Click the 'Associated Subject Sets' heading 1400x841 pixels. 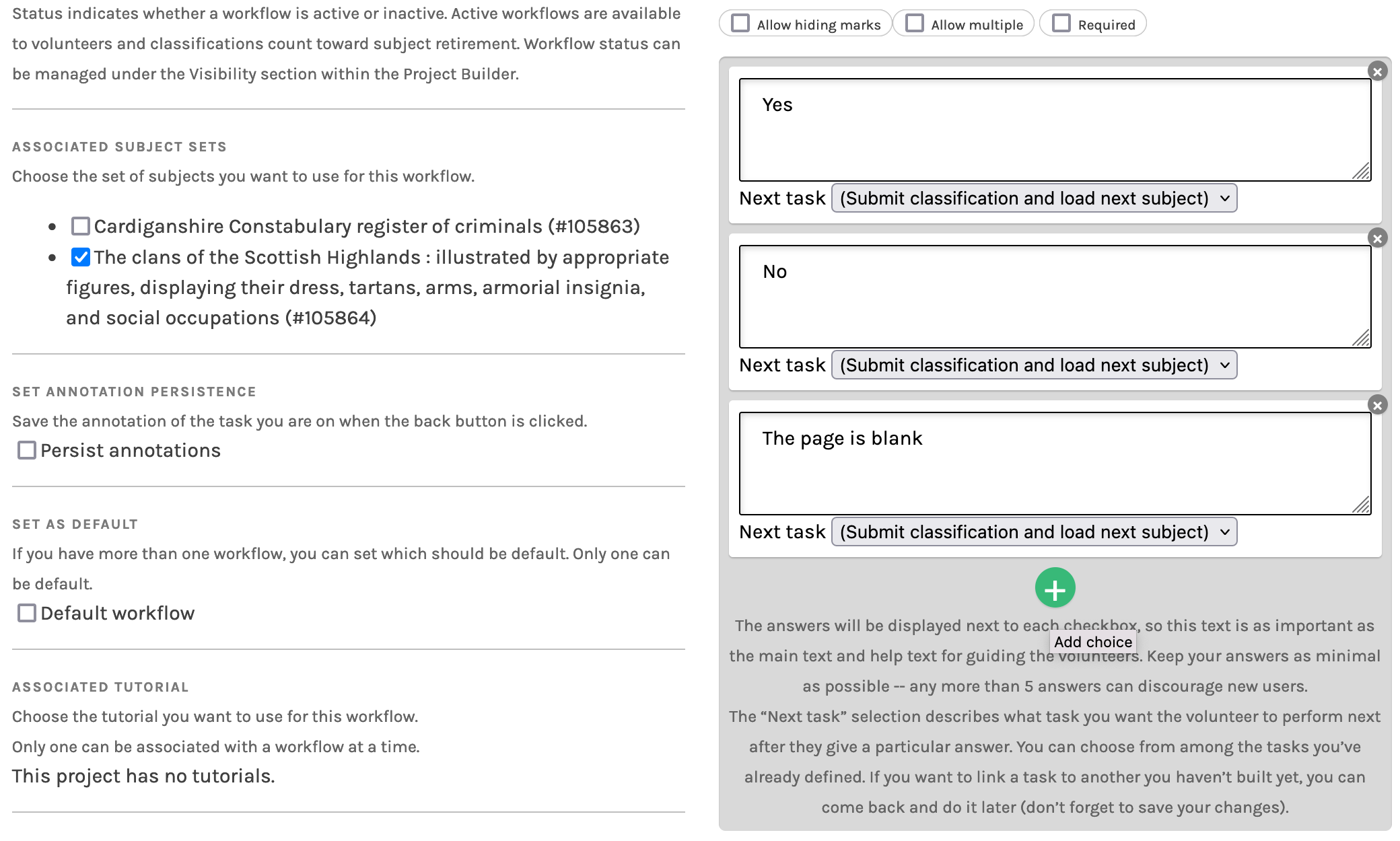(x=119, y=147)
